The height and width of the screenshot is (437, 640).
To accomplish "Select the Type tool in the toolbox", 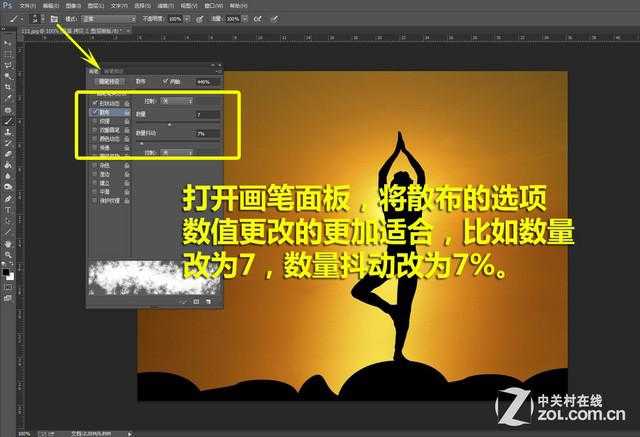I will coord(8,210).
